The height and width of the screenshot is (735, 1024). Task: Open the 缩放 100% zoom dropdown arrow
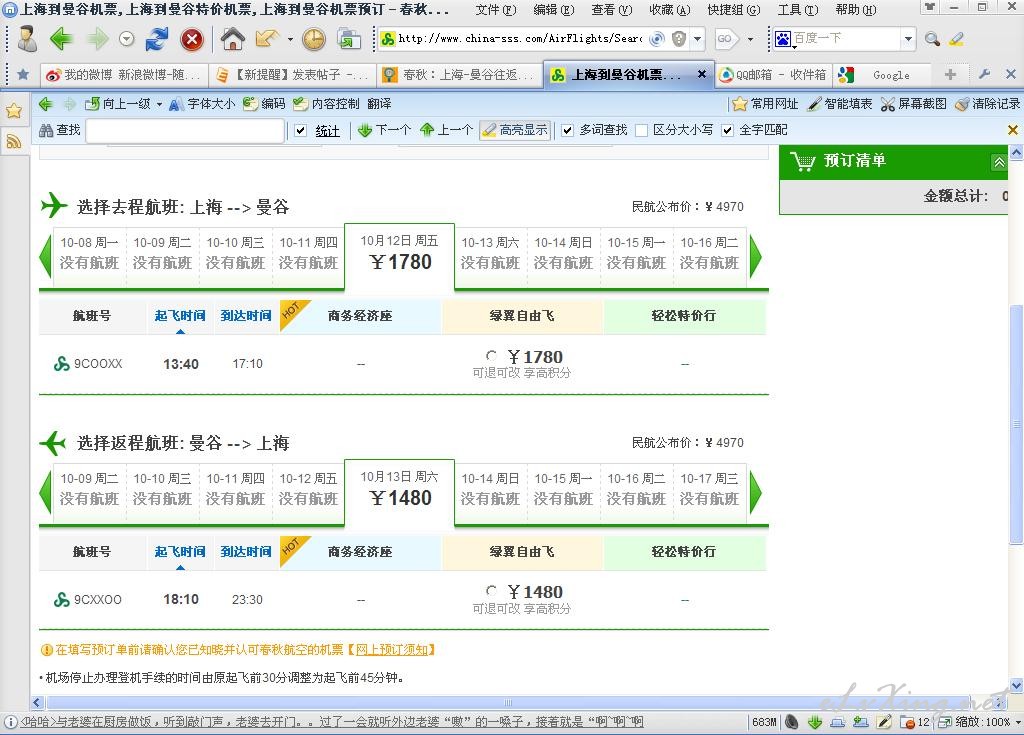click(x=1018, y=723)
